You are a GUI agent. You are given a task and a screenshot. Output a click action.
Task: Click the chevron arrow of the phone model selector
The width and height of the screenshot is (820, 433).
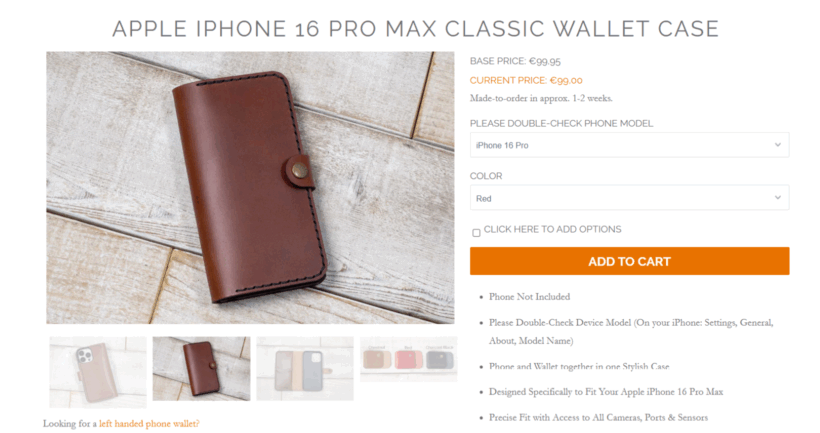pyautogui.click(x=778, y=145)
